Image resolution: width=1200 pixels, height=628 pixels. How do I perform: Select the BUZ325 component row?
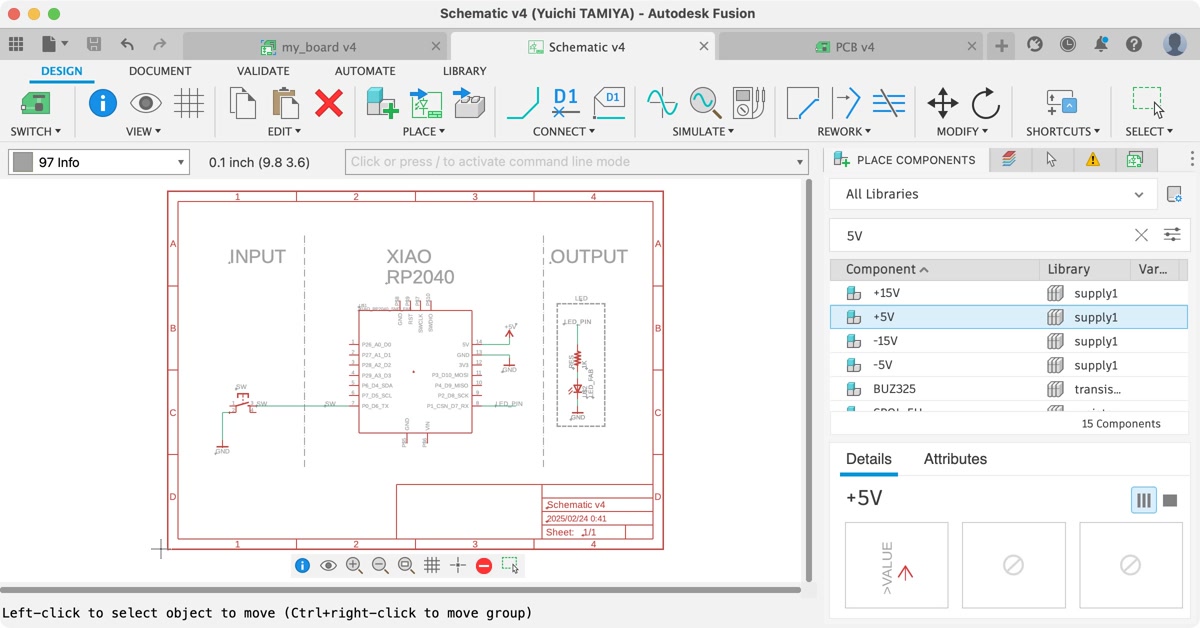coord(1009,389)
